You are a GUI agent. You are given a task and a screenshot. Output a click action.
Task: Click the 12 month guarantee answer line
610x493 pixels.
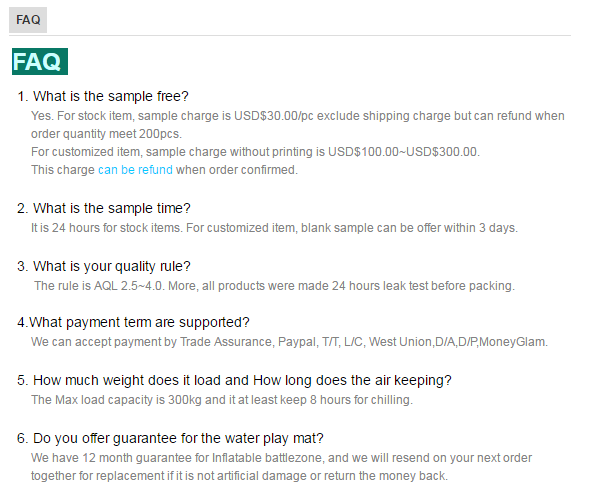281,458
